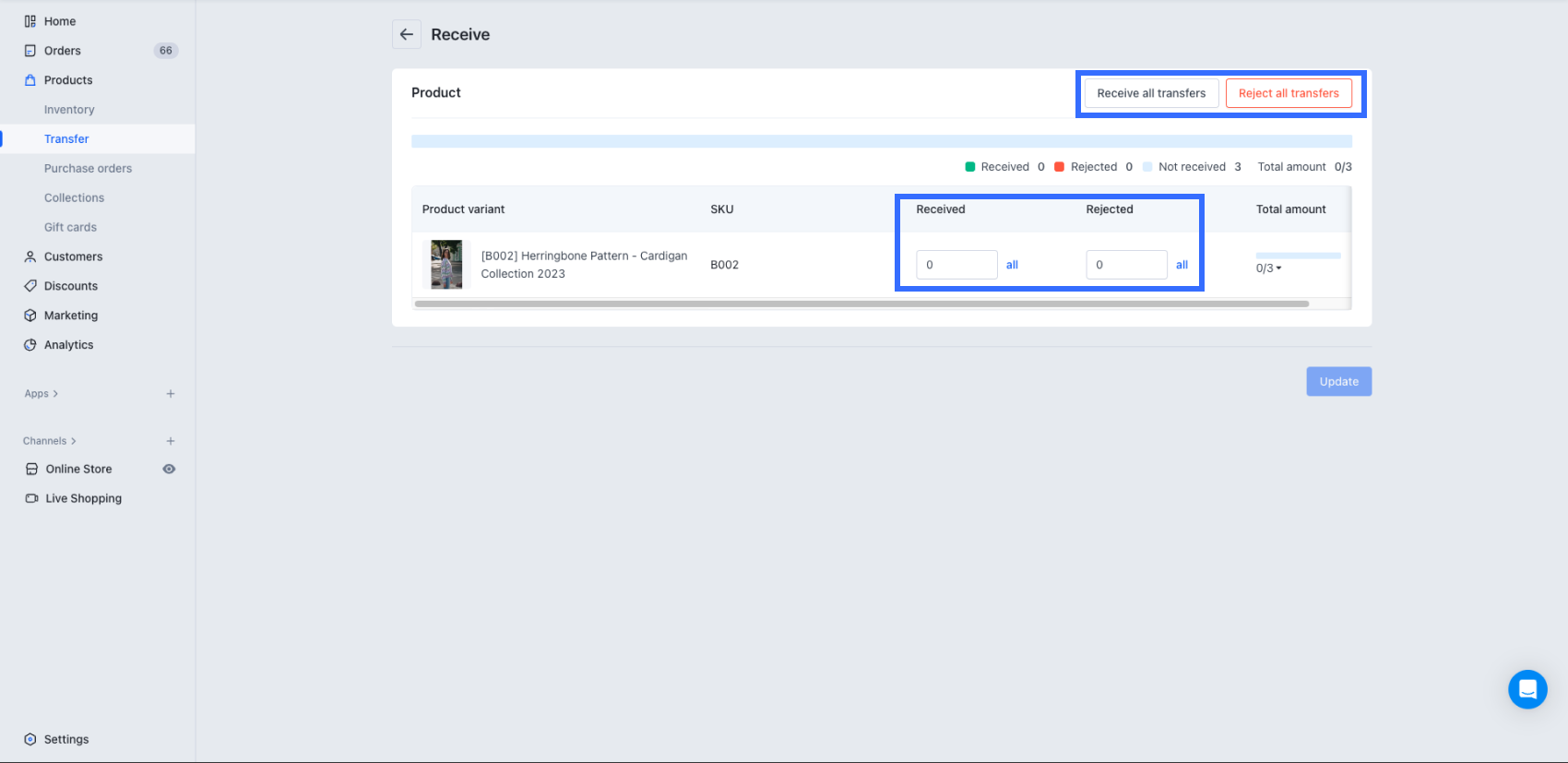Screen dimensions: 1568x763
Task: Click the Settings gear icon
Action: pyautogui.click(x=30, y=739)
